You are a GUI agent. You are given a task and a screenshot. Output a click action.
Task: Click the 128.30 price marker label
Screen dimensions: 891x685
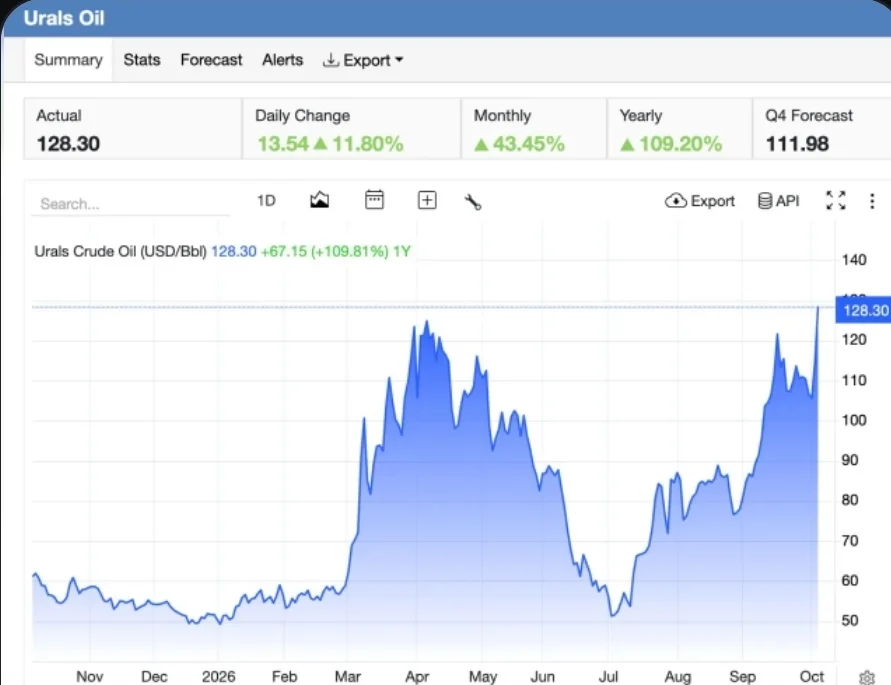tap(864, 310)
